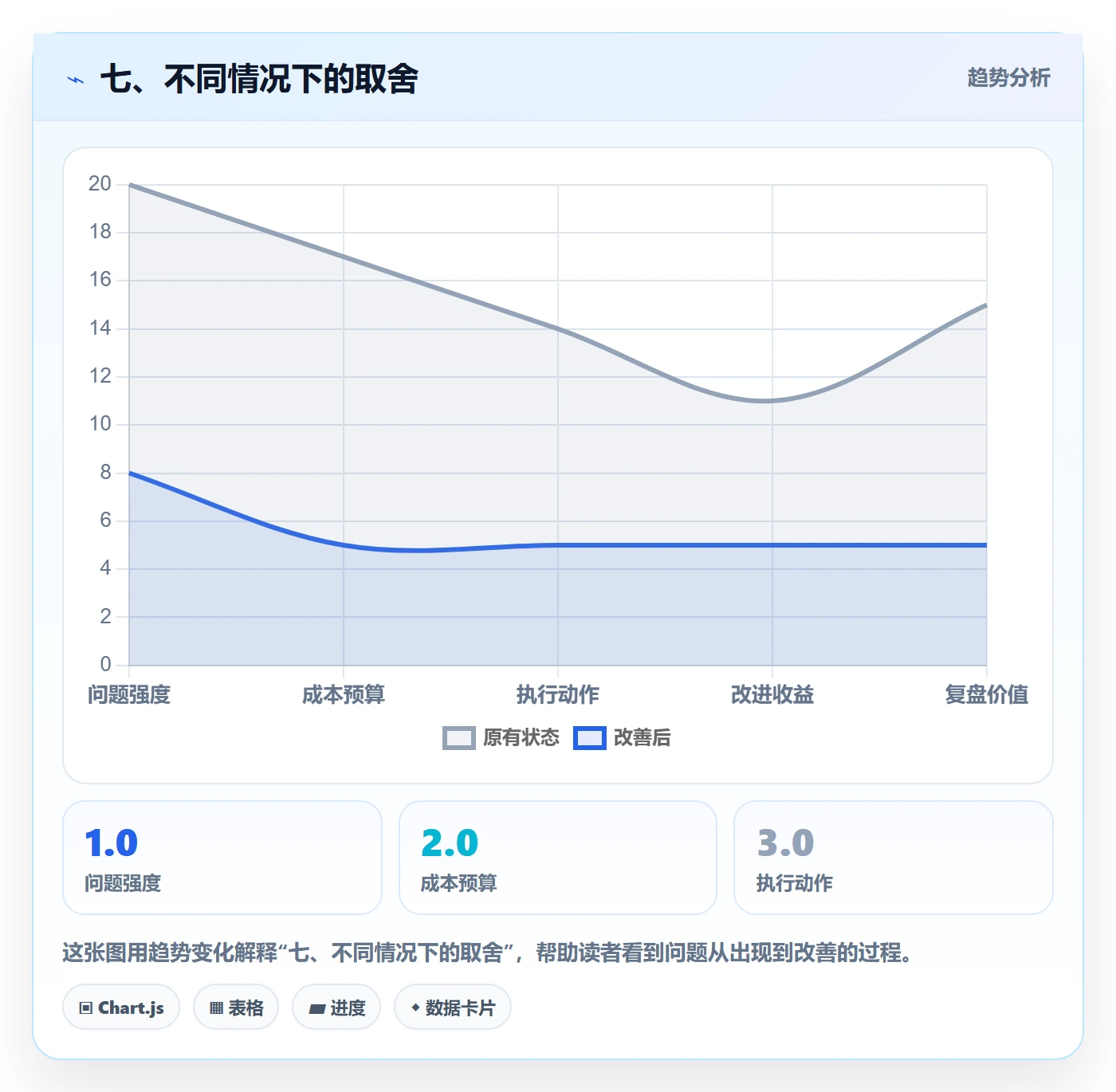This screenshot has height=1092, width=1116.
Task: Click the 问题强度 label under the 1.0 value
Action: coord(123,883)
